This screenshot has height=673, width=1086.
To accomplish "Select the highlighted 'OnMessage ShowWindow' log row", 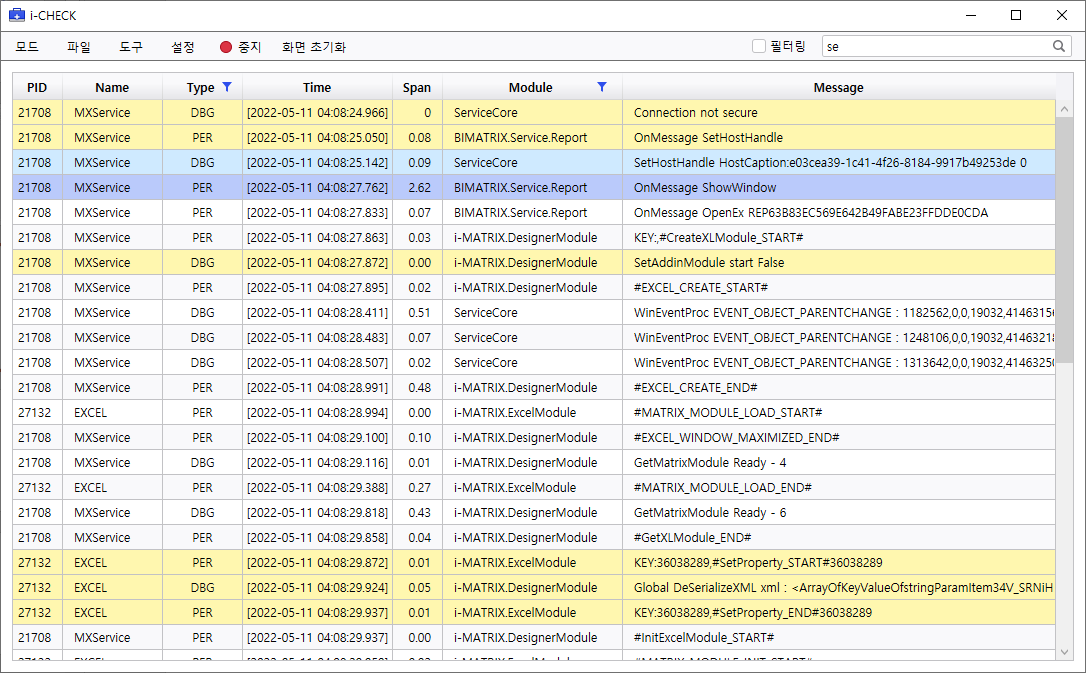I will point(500,187).
